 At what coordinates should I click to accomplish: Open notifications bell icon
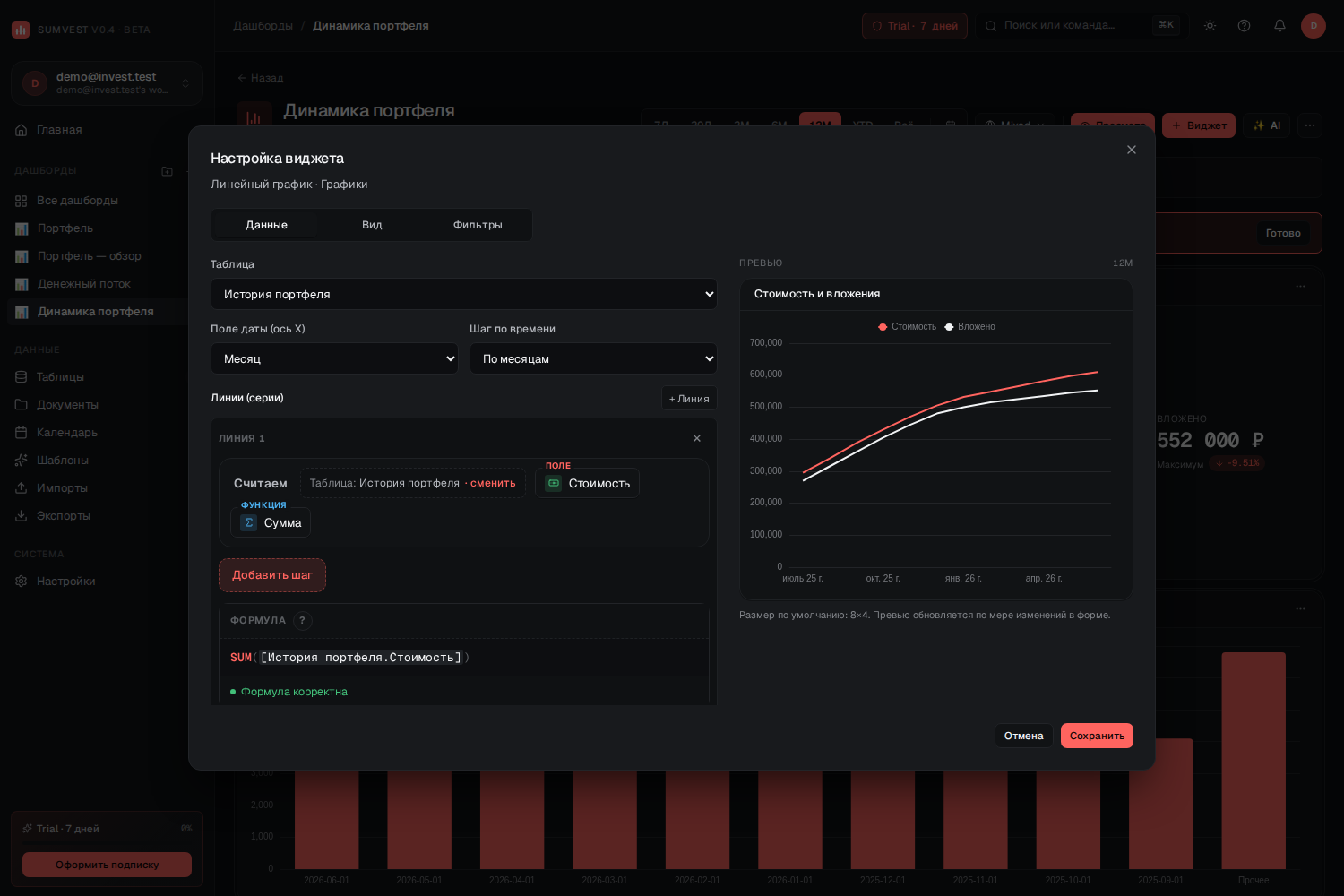coord(1279,25)
